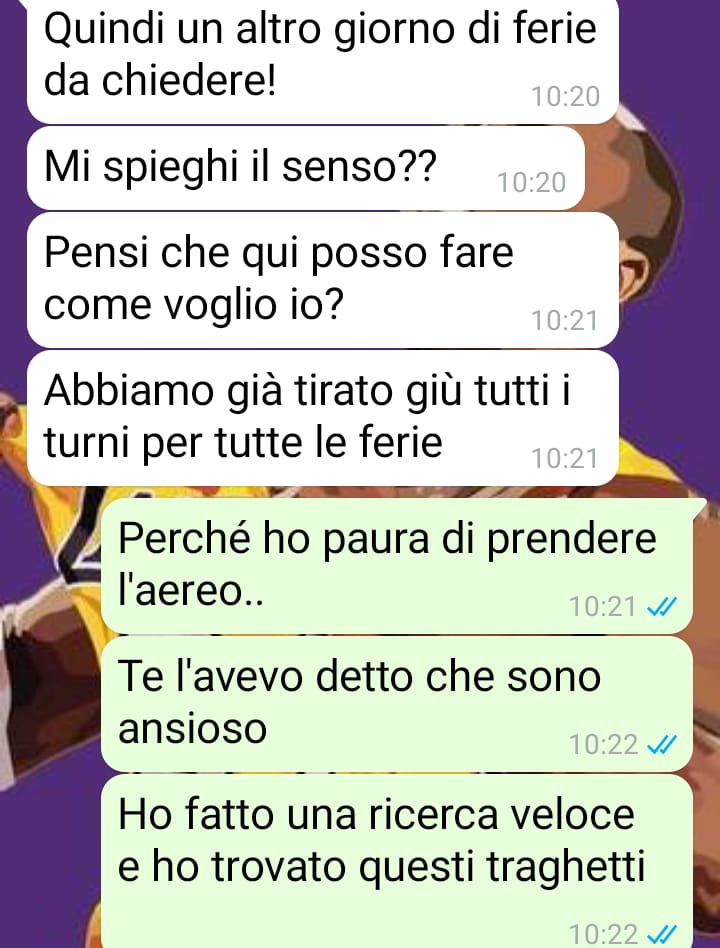Tap the 10:21 timestamp on the 'turni per tutte le ferie' message

click(565, 458)
